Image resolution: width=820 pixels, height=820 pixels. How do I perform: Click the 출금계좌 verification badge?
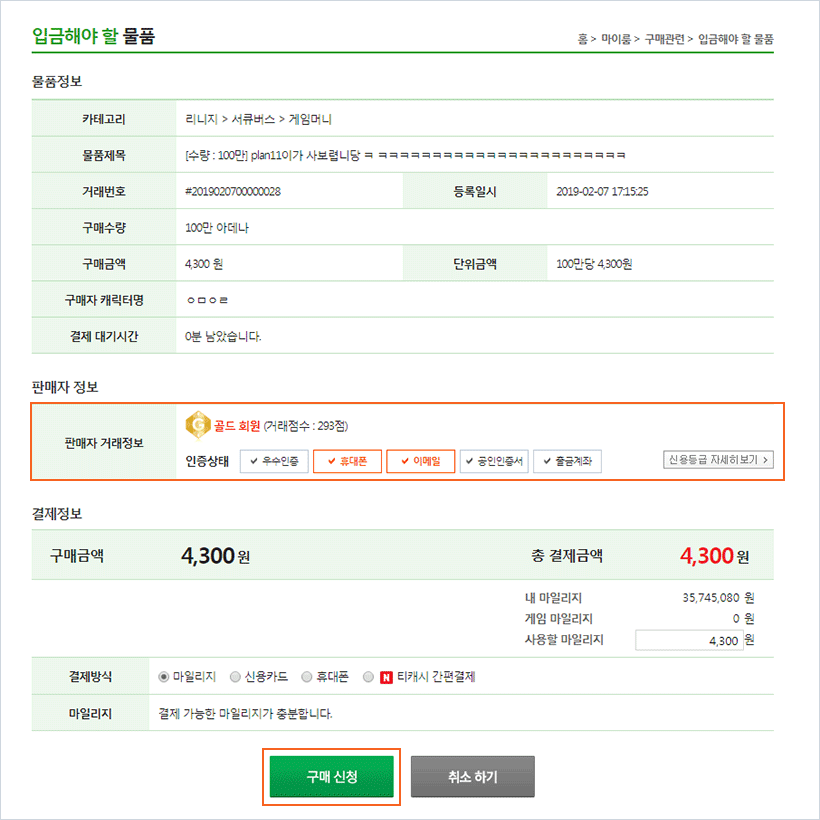coord(567,461)
